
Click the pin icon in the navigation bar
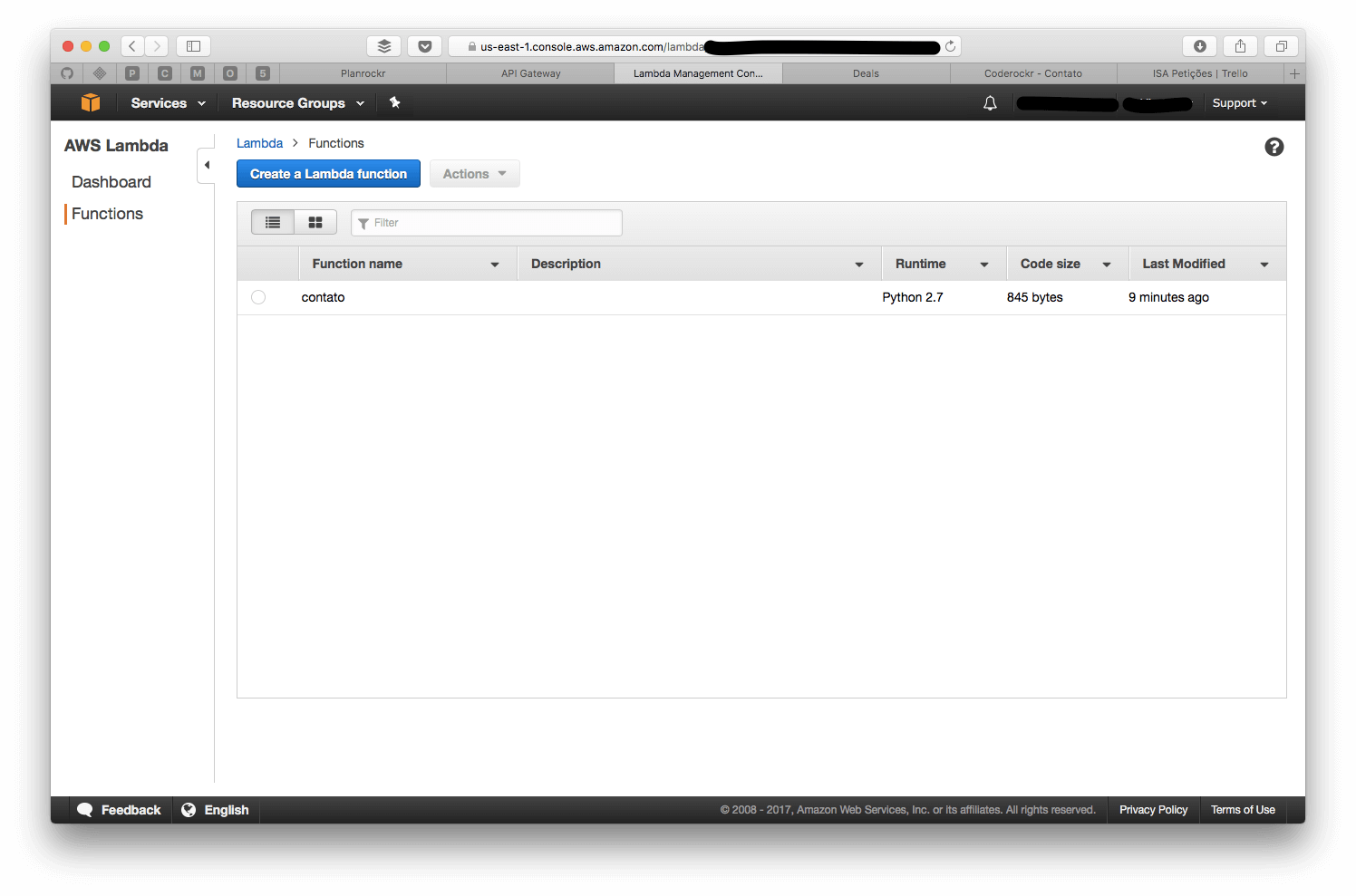394,102
